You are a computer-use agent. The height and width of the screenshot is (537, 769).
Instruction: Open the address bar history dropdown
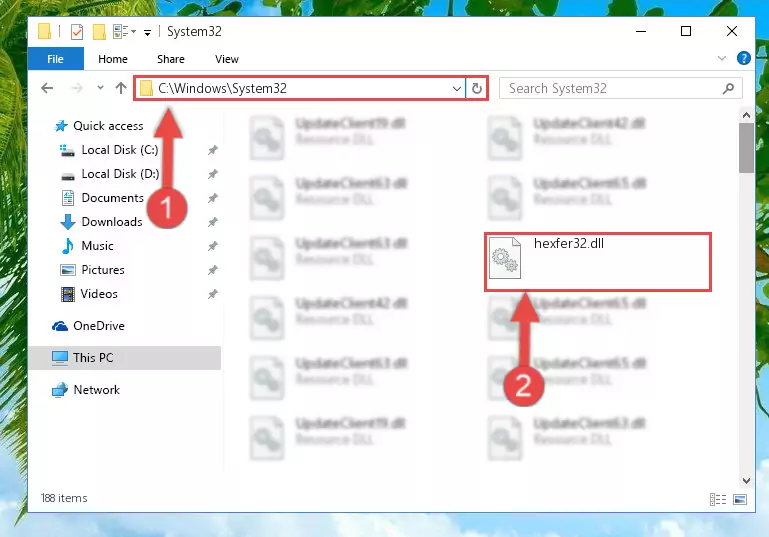(x=457, y=89)
